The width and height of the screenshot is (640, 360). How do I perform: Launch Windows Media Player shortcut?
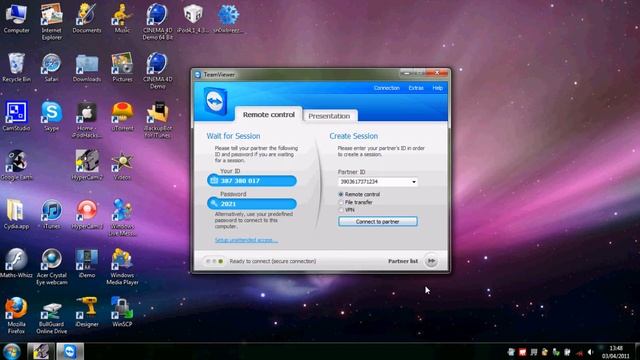(x=122, y=267)
